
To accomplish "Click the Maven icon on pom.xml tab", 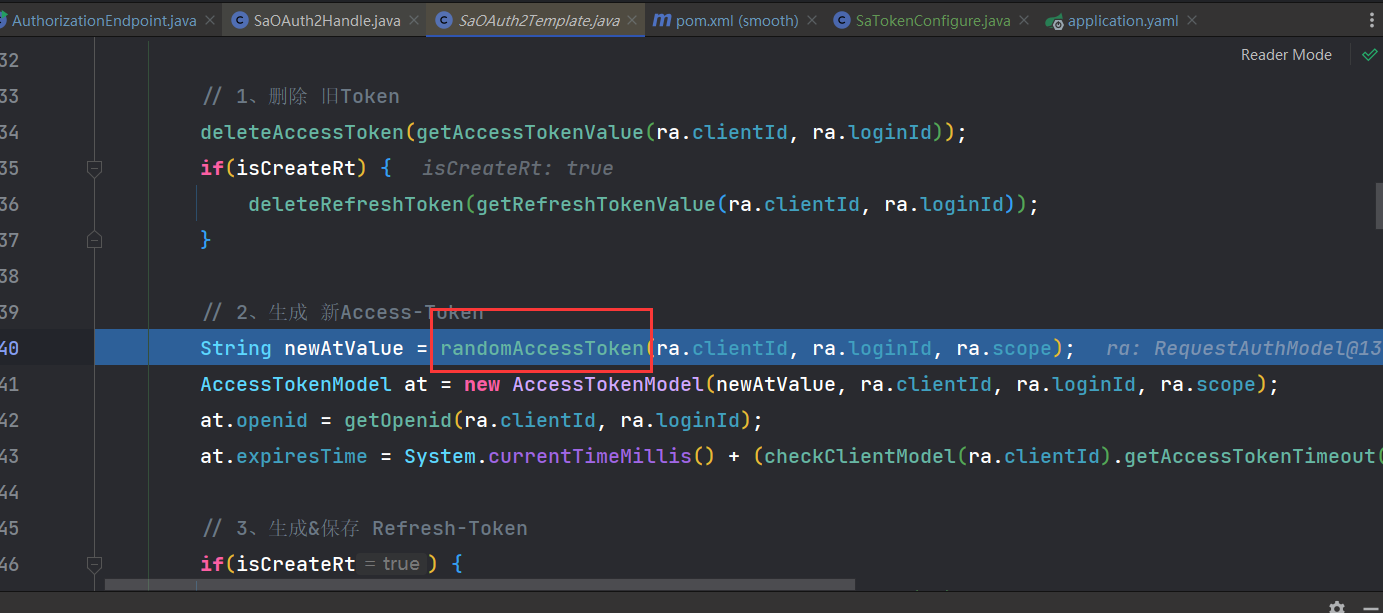I will click(x=661, y=19).
